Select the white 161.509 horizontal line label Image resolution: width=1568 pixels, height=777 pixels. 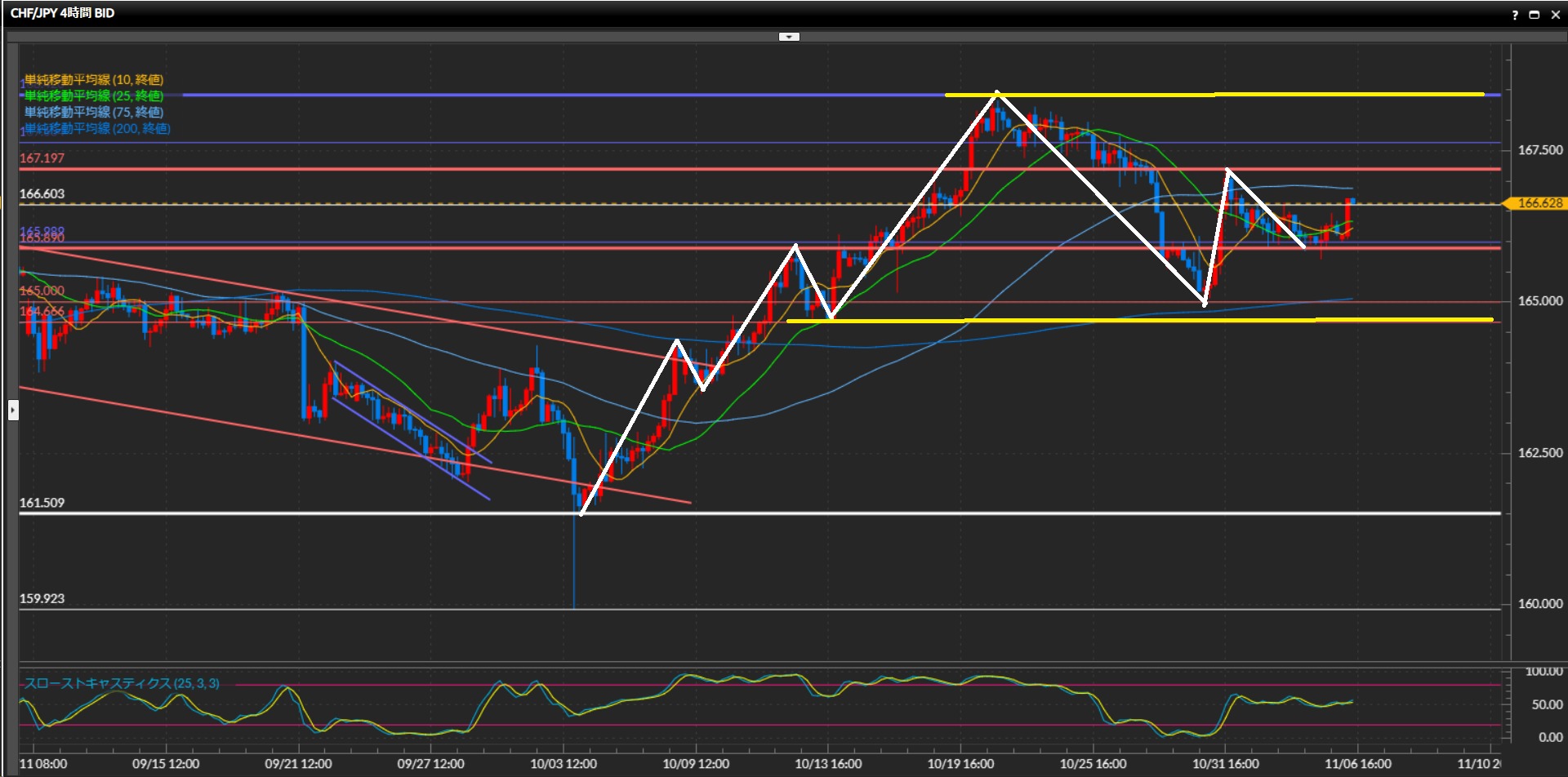point(42,503)
